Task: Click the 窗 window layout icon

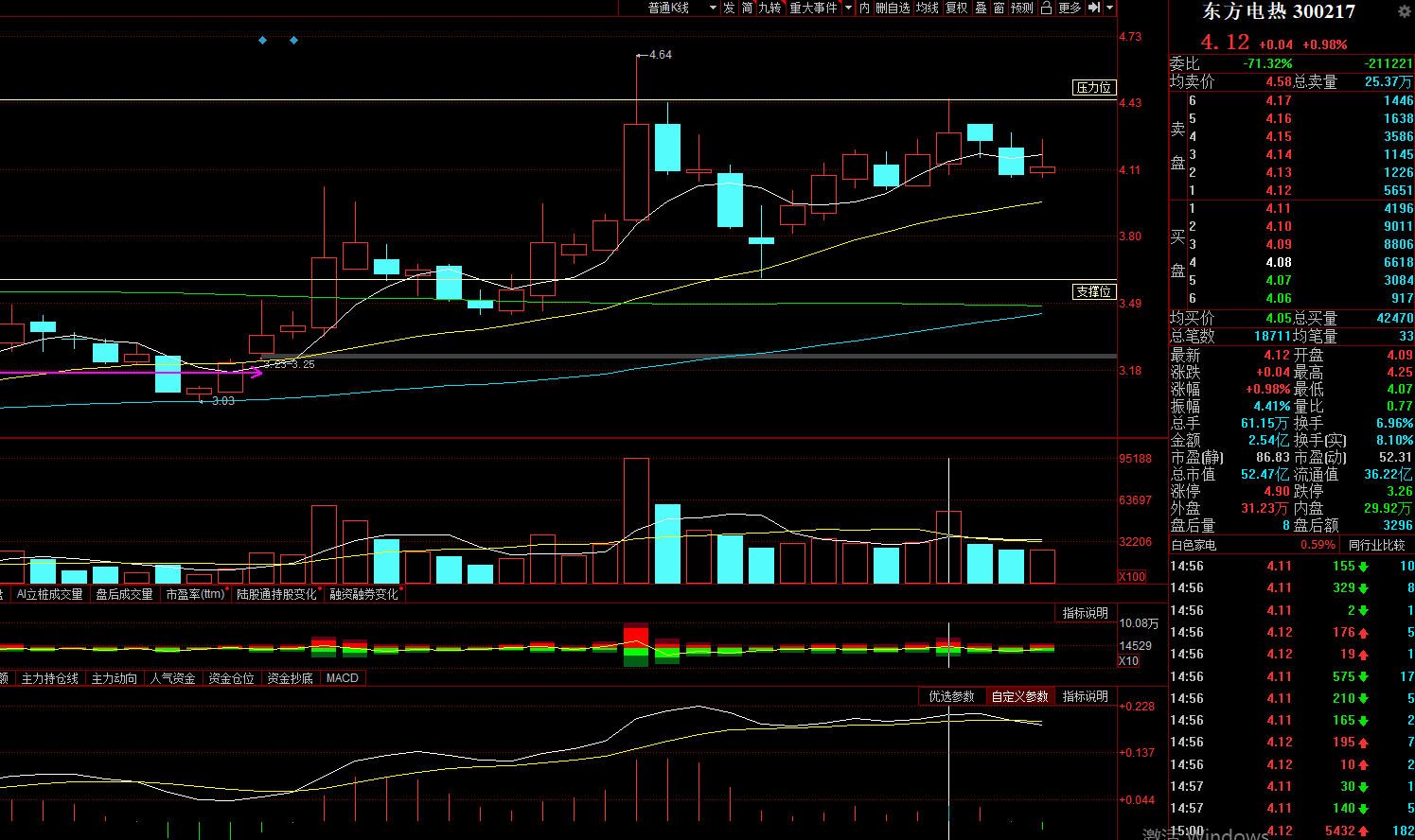Action: [x=999, y=8]
